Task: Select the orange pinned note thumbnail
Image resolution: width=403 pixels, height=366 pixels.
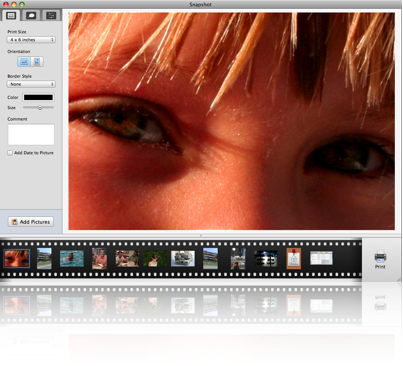Action: point(294,258)
